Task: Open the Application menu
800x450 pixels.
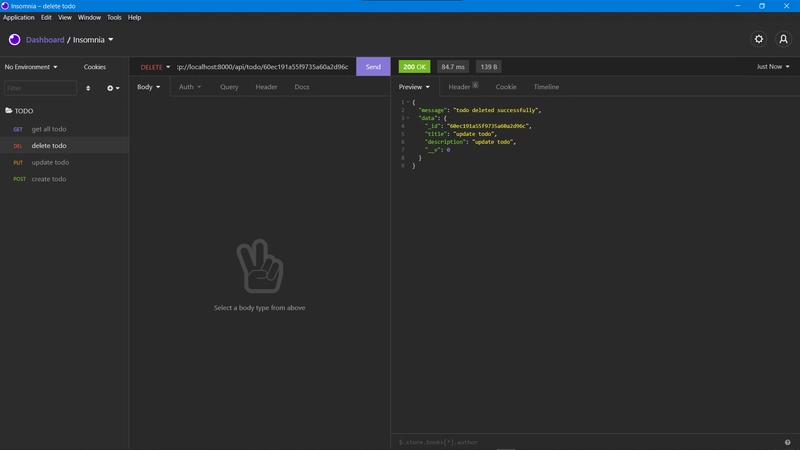Action: pyautogui.click(x=18, y=17)
